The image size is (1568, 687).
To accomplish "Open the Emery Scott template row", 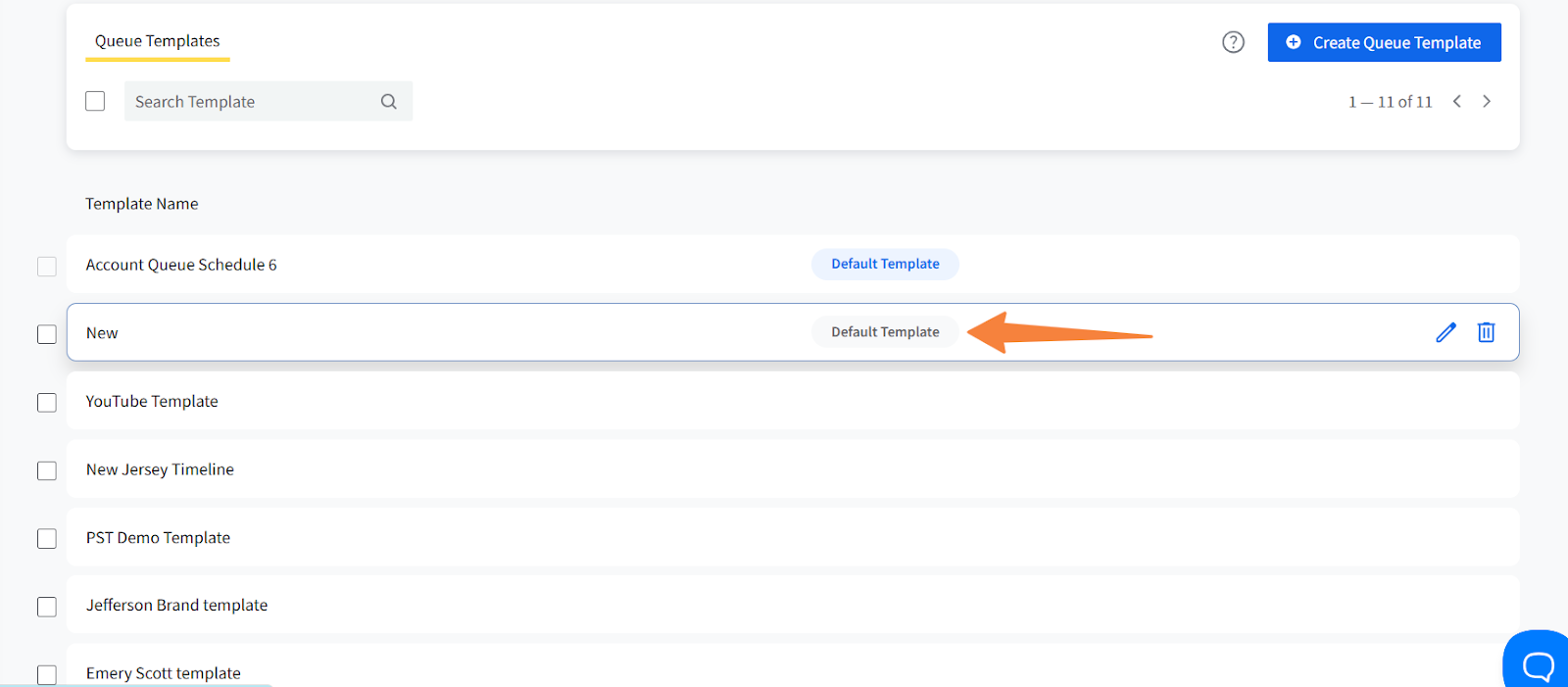I will [x=164, y=672].
